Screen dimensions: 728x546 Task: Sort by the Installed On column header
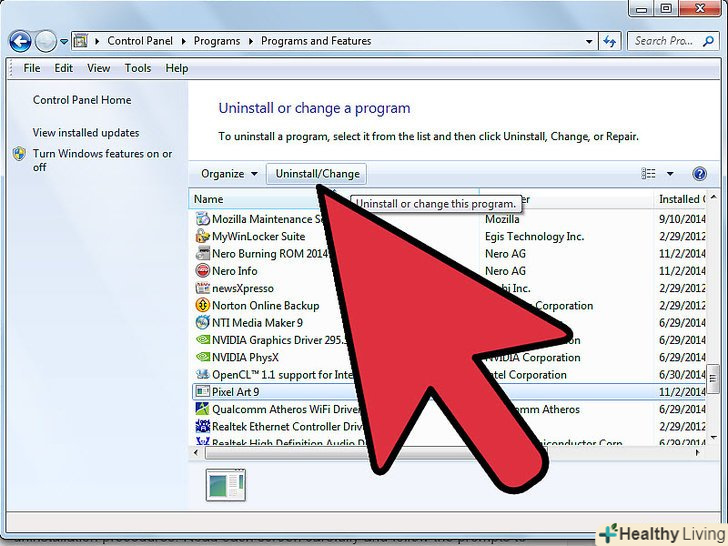(x=682, y=199)
